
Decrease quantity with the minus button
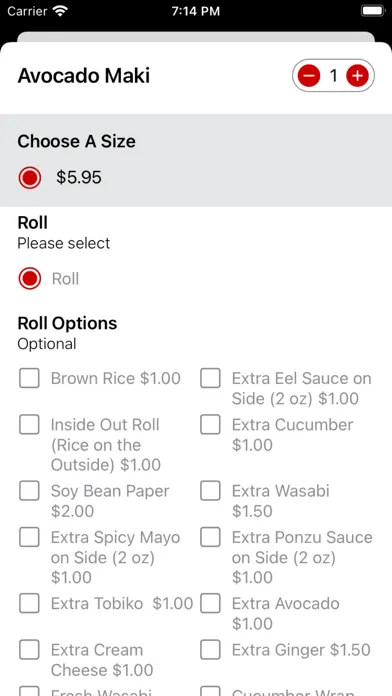(309, 76)
